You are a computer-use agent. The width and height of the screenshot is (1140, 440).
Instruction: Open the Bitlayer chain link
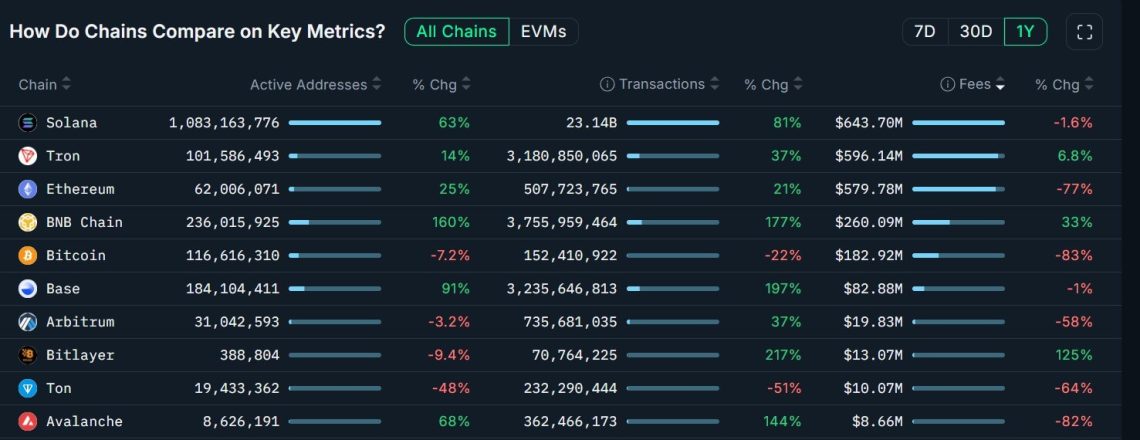80,355
